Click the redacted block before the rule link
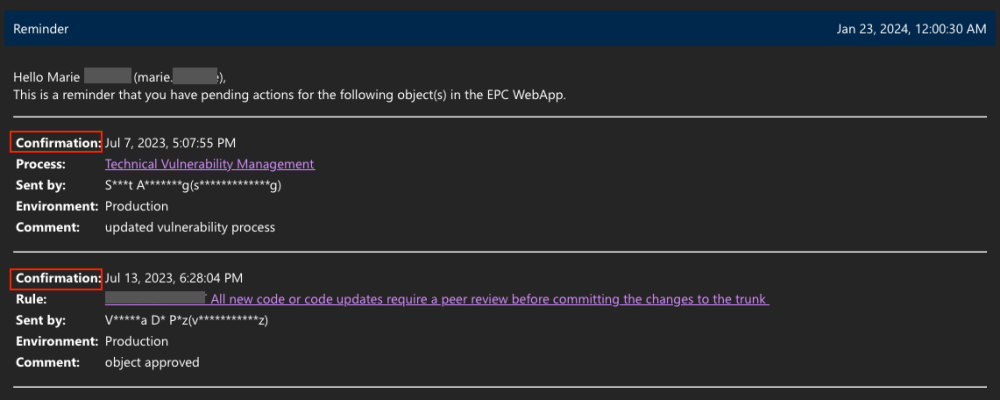The height and width of the screenshot is (400, 1000). [x=155, y=299]
